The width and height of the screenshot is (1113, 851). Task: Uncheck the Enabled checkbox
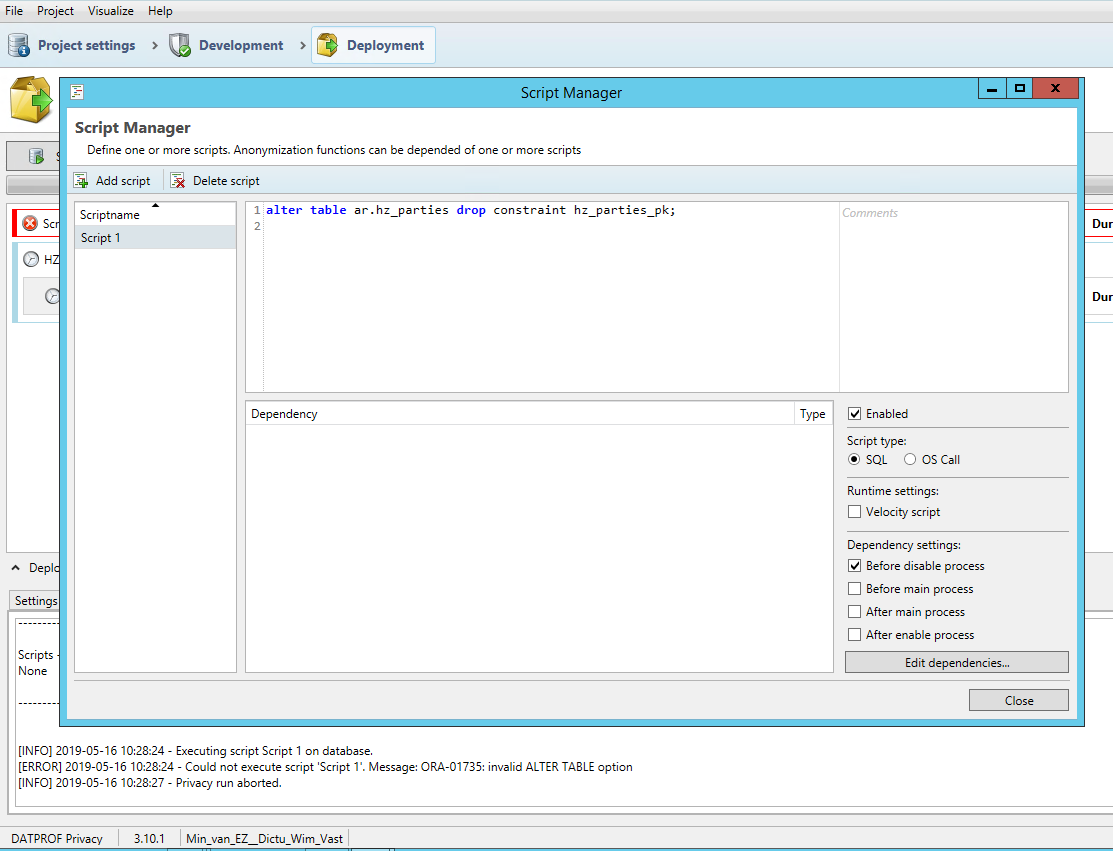coord(855,414)
